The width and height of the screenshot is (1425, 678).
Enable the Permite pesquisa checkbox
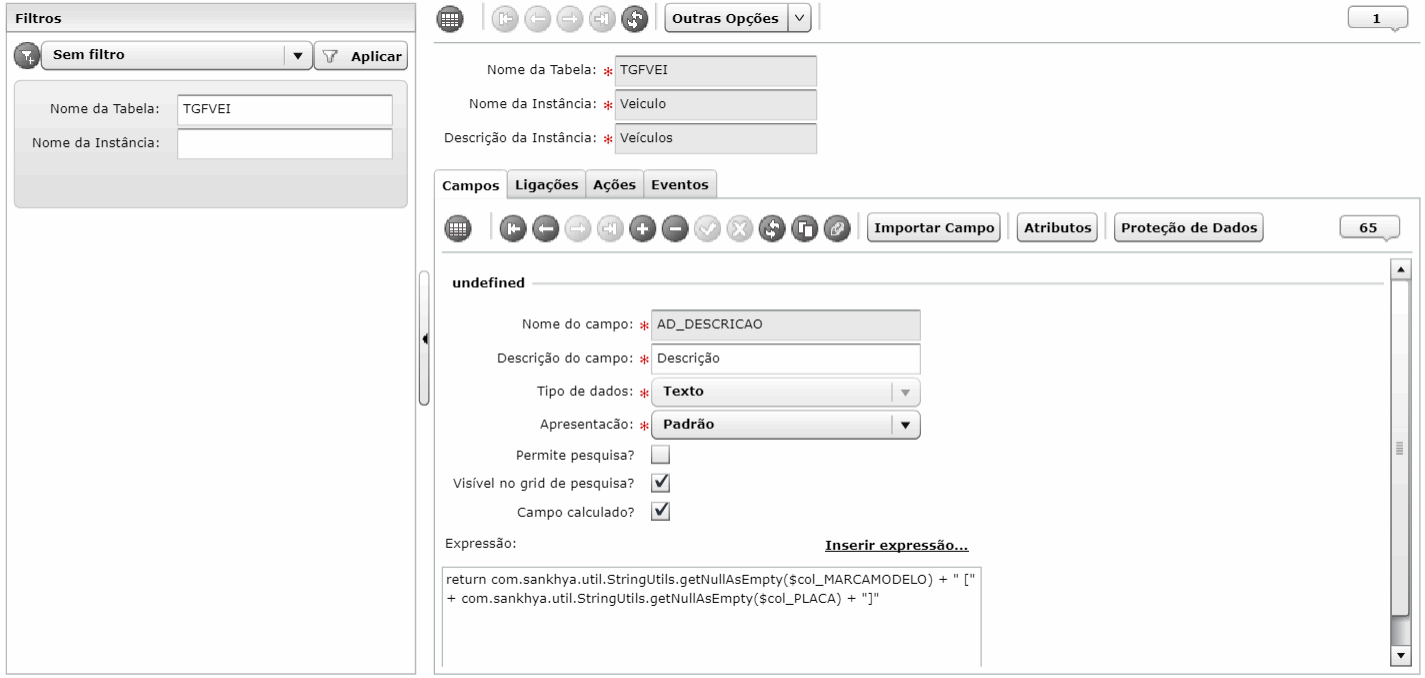pyautogui.click(x=660, y=454)
